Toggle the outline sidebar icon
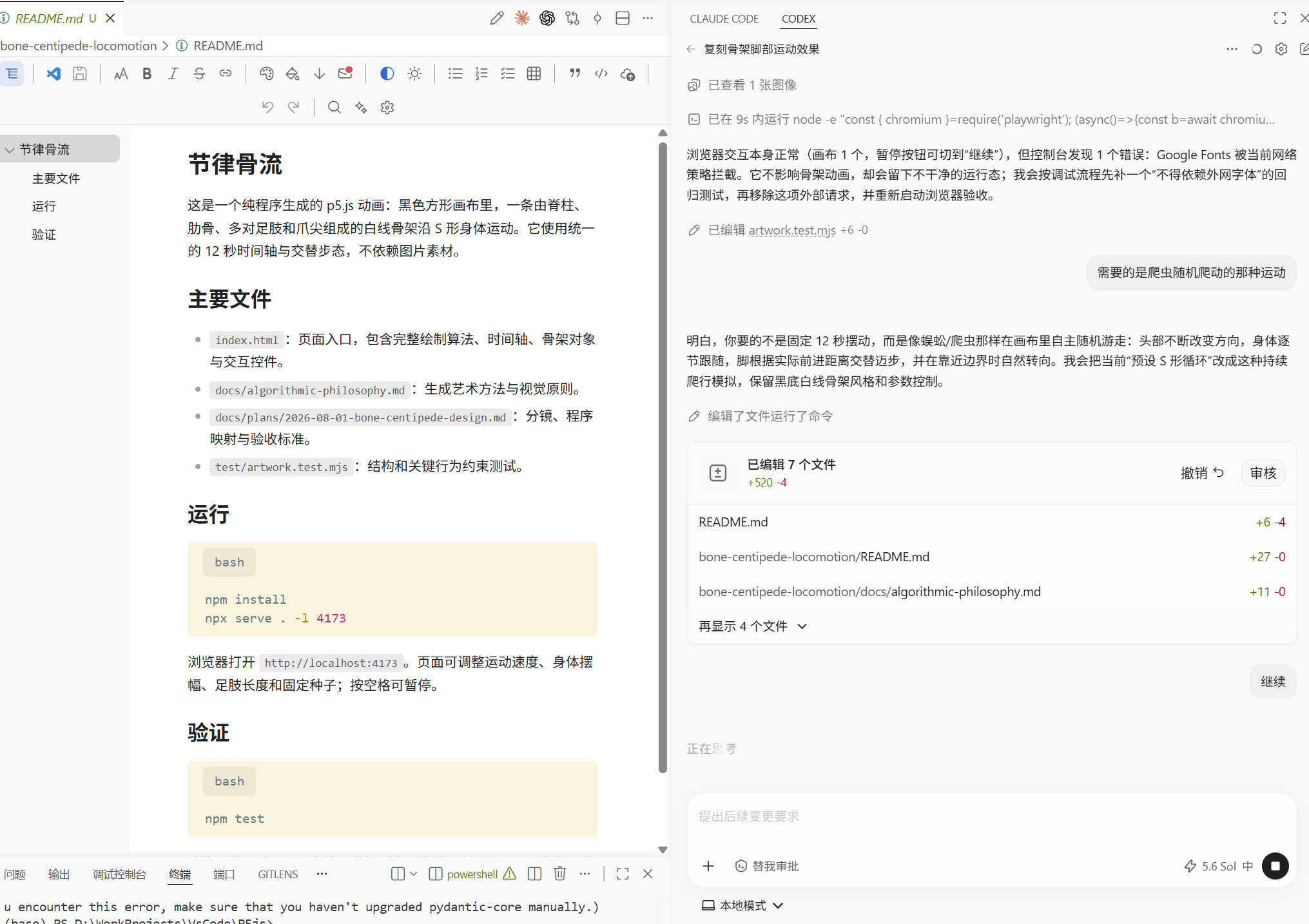The height and width of the screenshot is (924, 1309). point(12,73)
